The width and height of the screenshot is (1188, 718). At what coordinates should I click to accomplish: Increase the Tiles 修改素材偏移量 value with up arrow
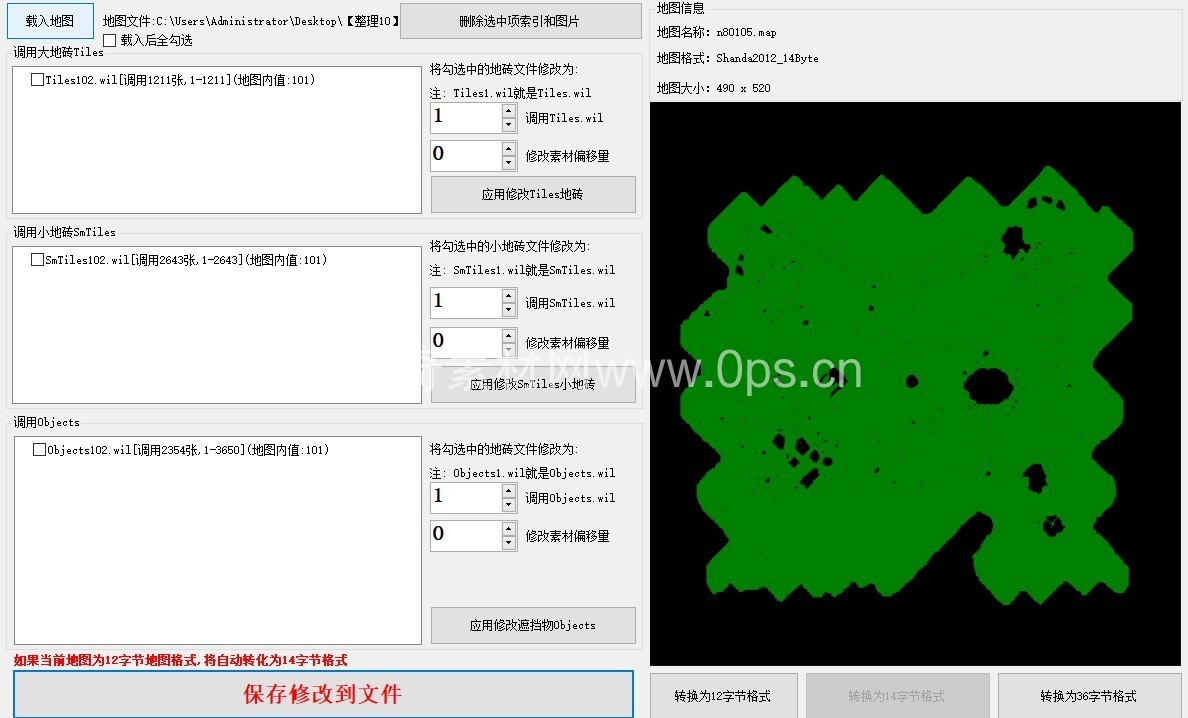click(x=509, y=149)
